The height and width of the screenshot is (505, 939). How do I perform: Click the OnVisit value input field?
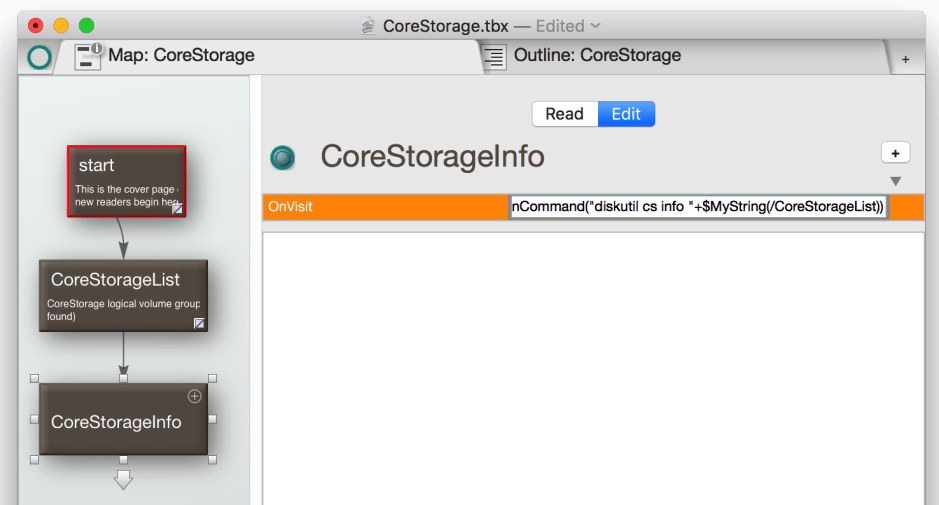(x=698, y=207)
